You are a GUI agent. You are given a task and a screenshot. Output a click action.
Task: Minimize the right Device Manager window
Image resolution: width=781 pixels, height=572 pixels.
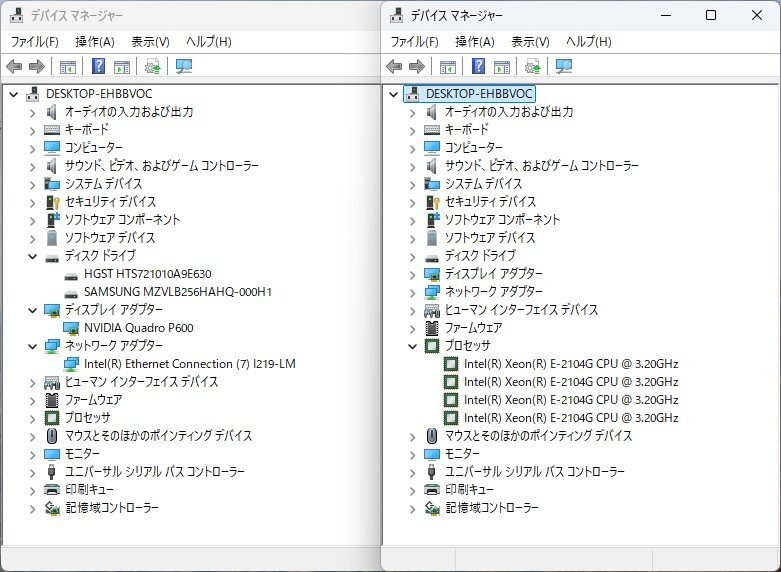tap(666, 15)
